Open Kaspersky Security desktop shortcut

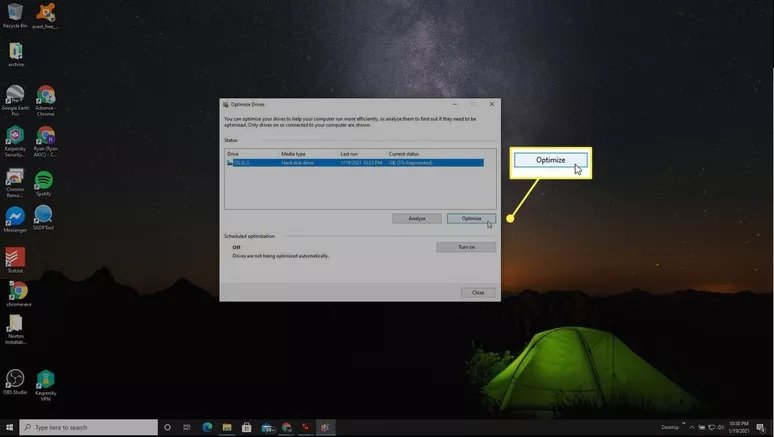[15, 141]
